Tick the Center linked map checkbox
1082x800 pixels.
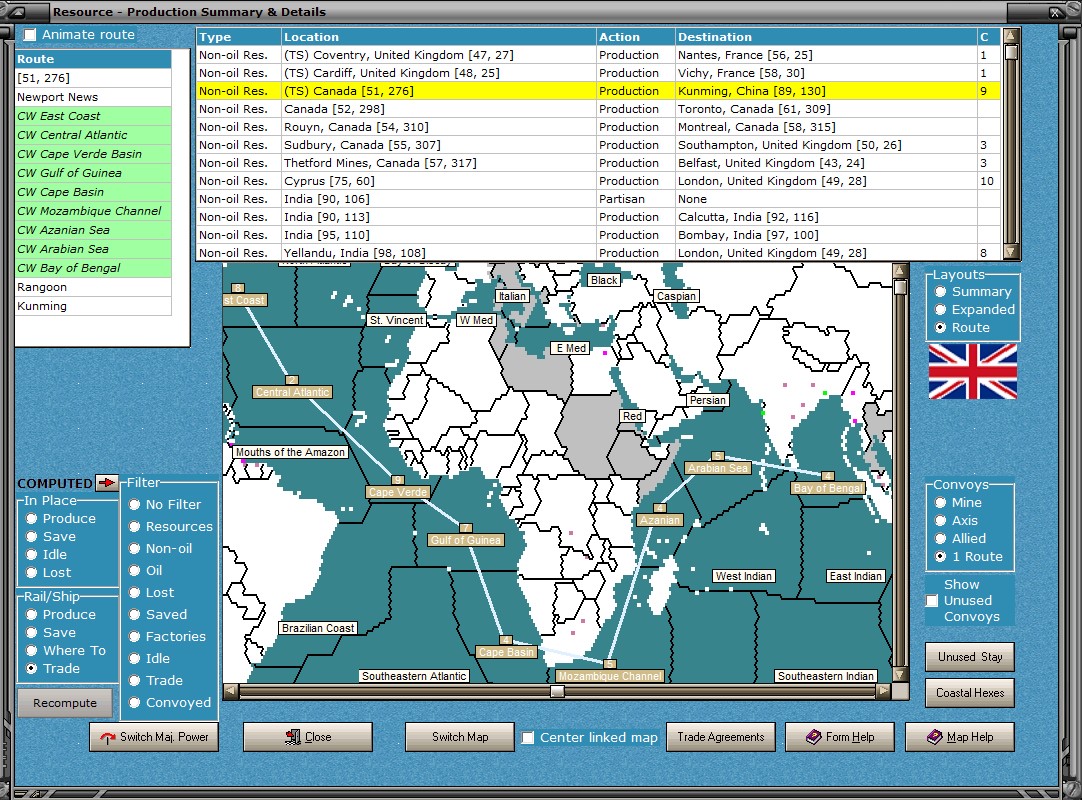click(528, 738)
